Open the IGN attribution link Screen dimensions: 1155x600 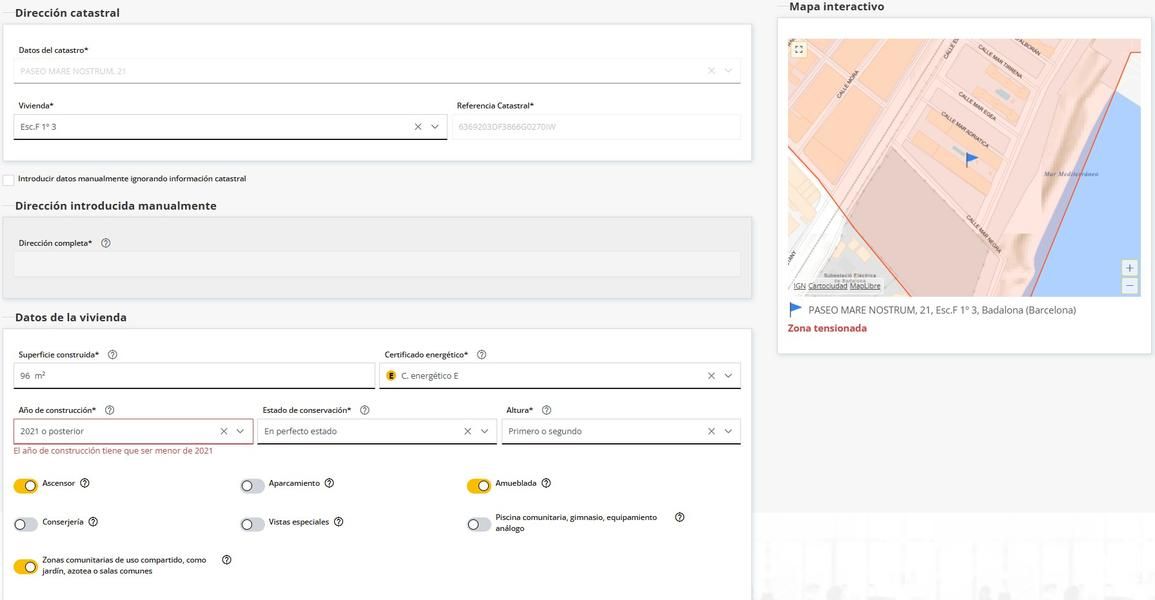[x=799, y=286]
